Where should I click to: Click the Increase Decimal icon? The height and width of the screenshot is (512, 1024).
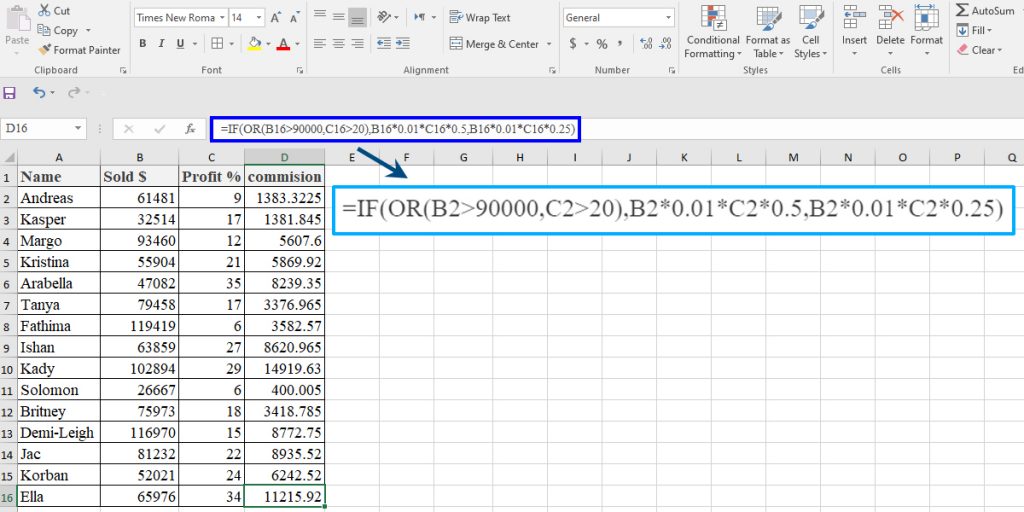click(x=646, y=44)
